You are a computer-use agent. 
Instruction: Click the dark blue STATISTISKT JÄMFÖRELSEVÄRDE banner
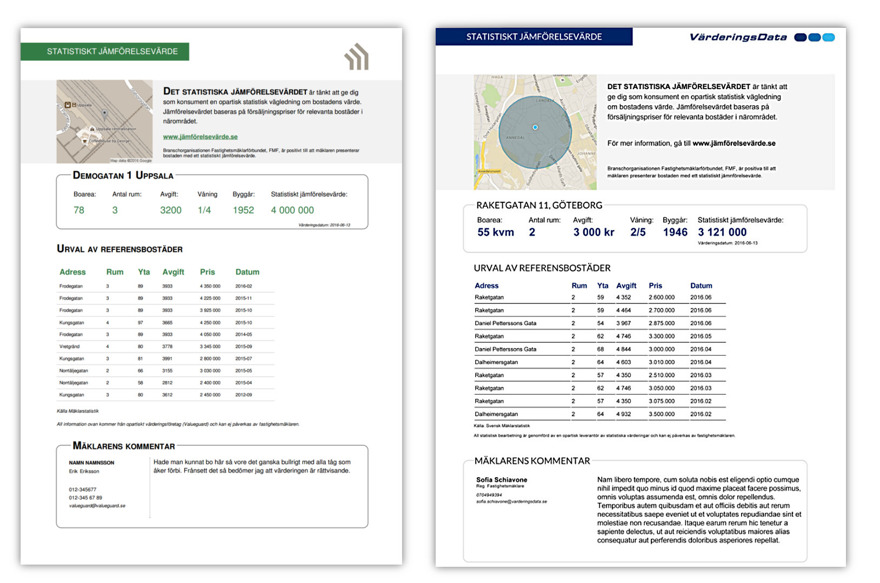[x=534, y=36]
